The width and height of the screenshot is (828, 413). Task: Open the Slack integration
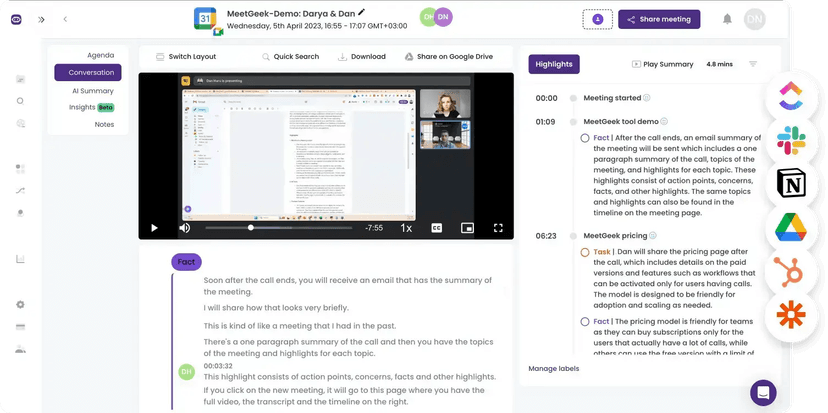point(791,140)
